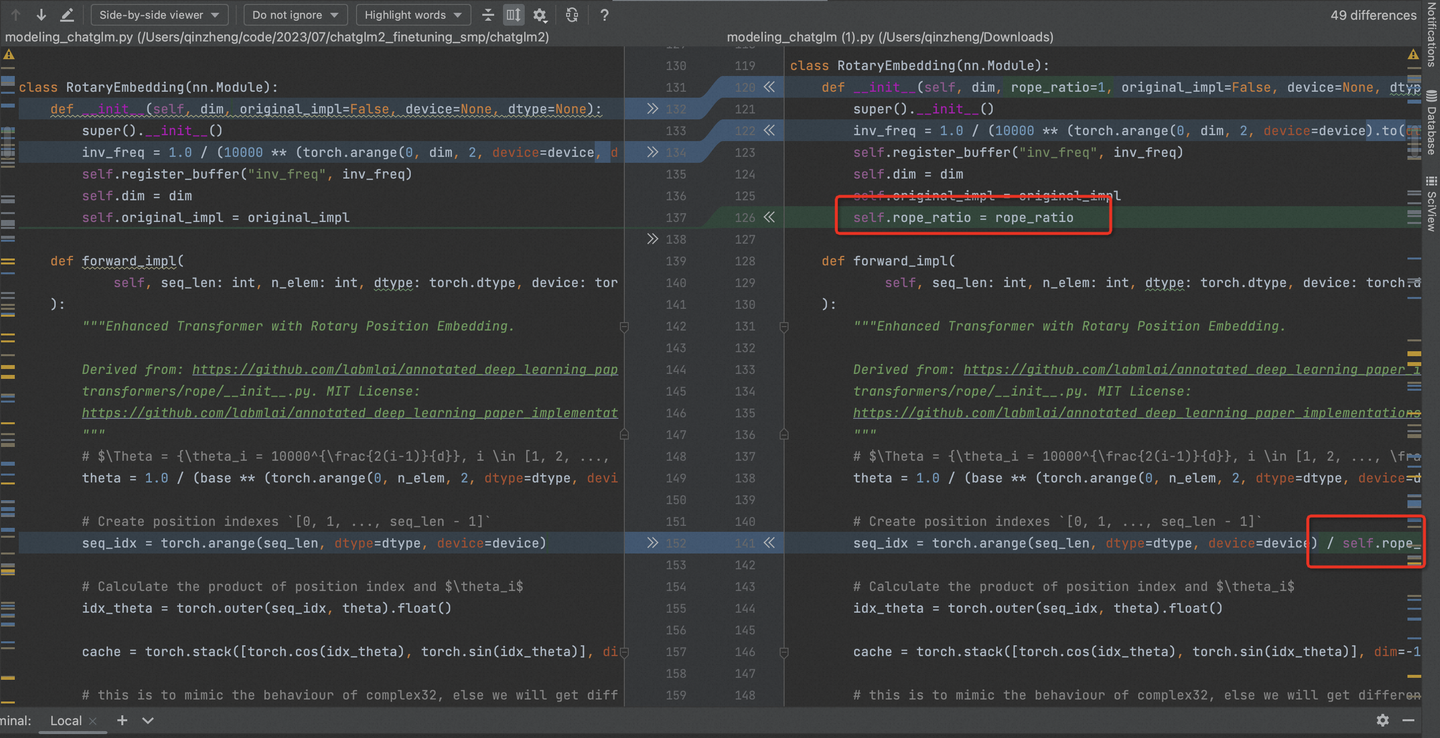Open GitHub link on left pane line 146
The width and height of the screenshot is (1440, 738).
350,413
